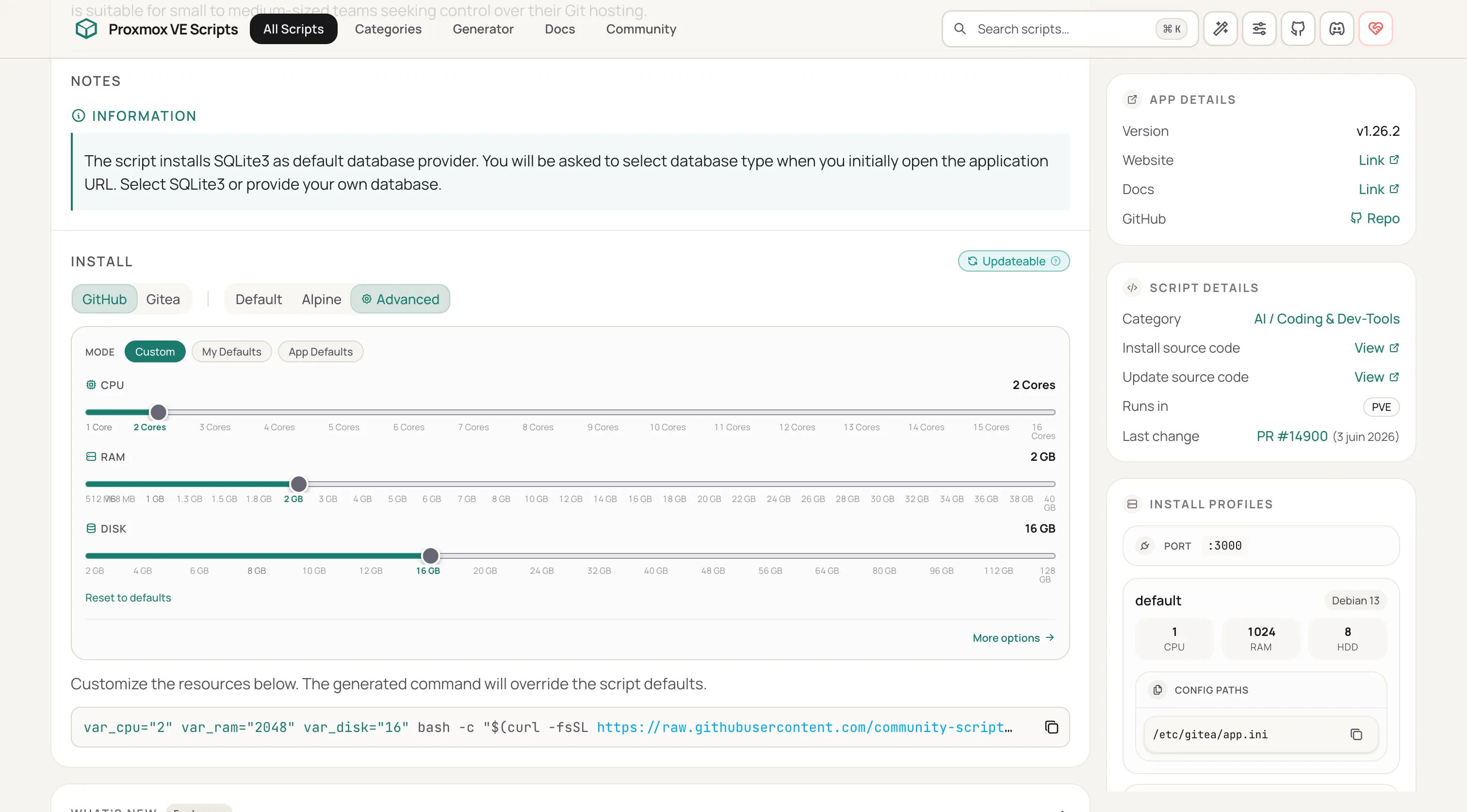Open the Install source code view icon

[1394, 348]
